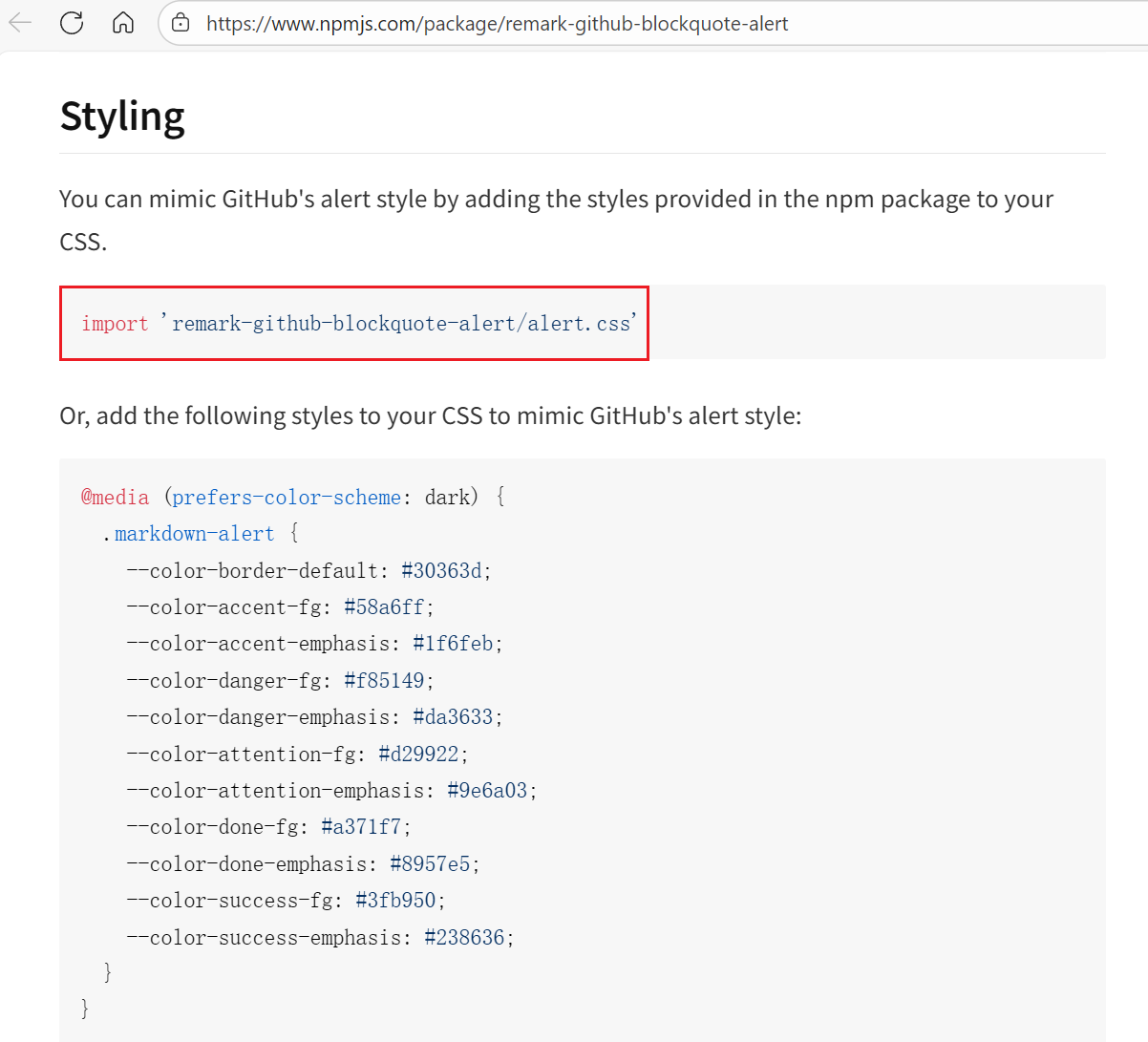Click the browser back arrow
Viewport: 1148px width, 1042px height.
[x=20, y=23]
